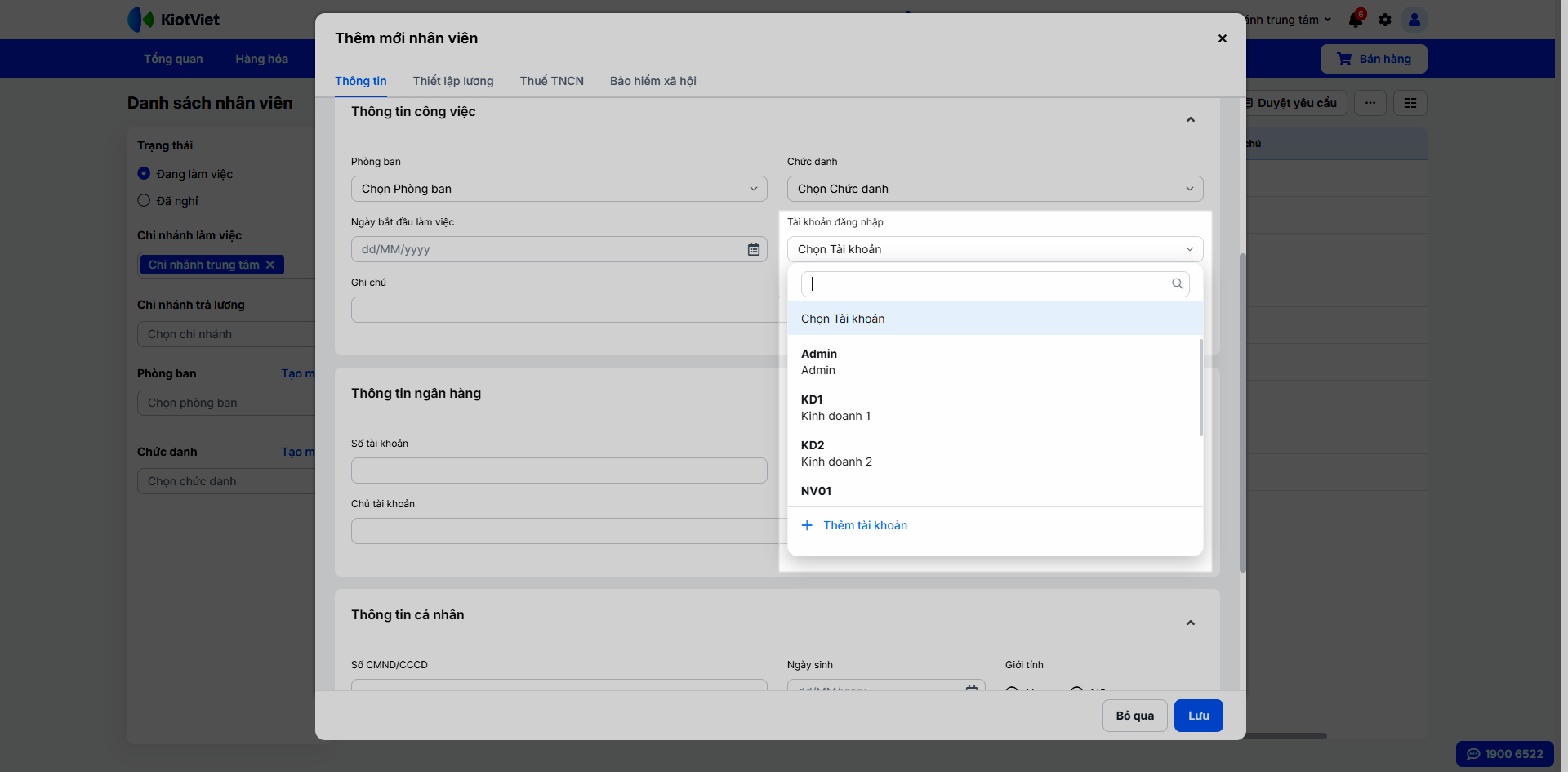Collapse the Thông tin cá nhân section
The width and height of the screenshot is (1568, 772).
pos(1191,623)
